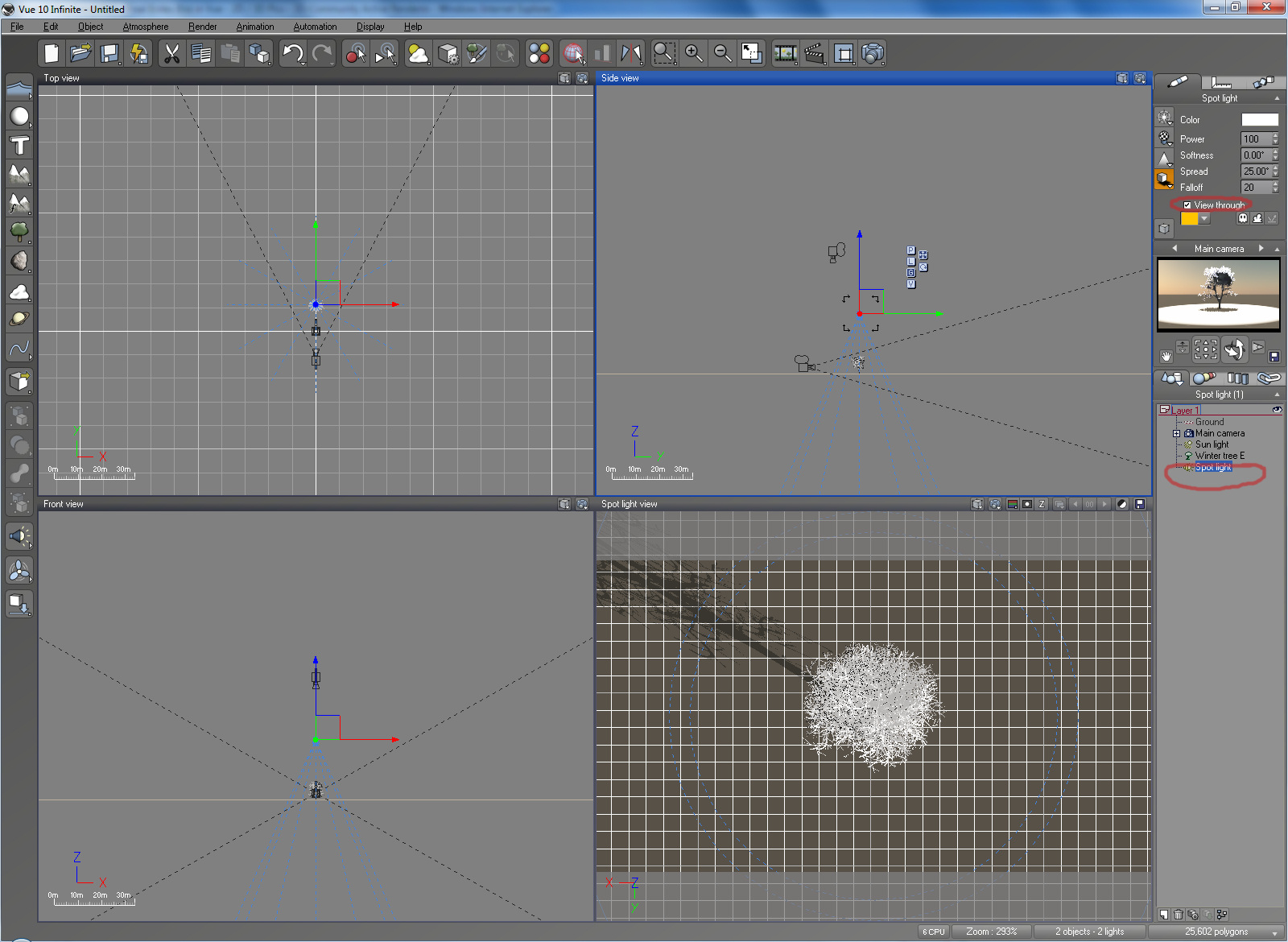This screenshot has height=942, width=1288.
Task: Click the Cut scissors icon in toolbar
Action: pos(171,54)
